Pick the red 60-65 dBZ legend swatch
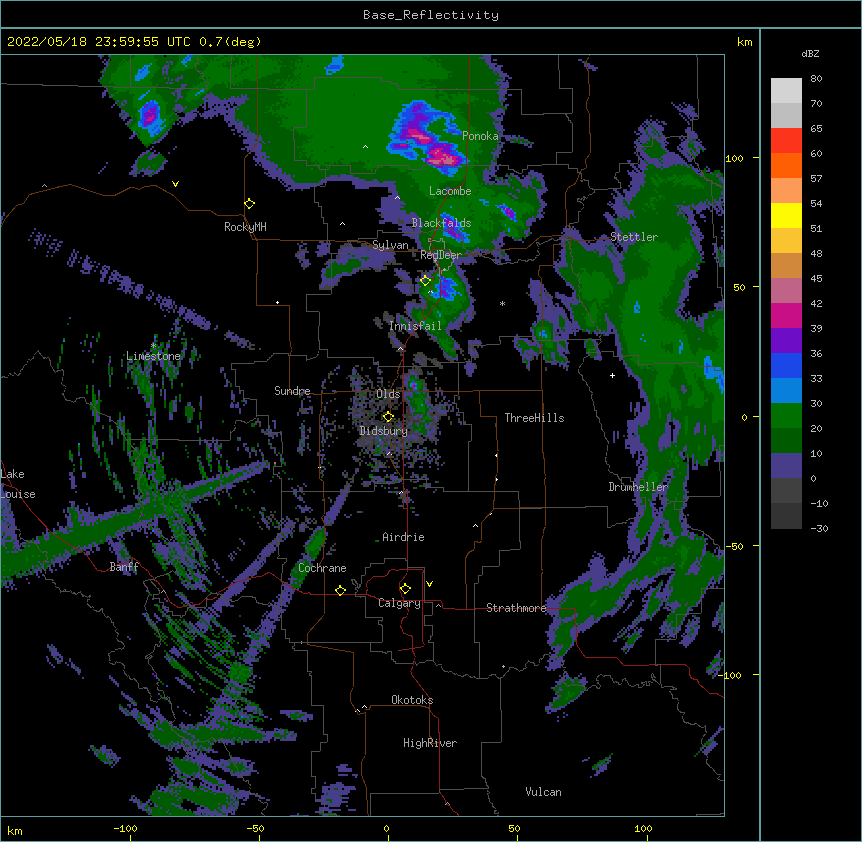 coord(786,141)
